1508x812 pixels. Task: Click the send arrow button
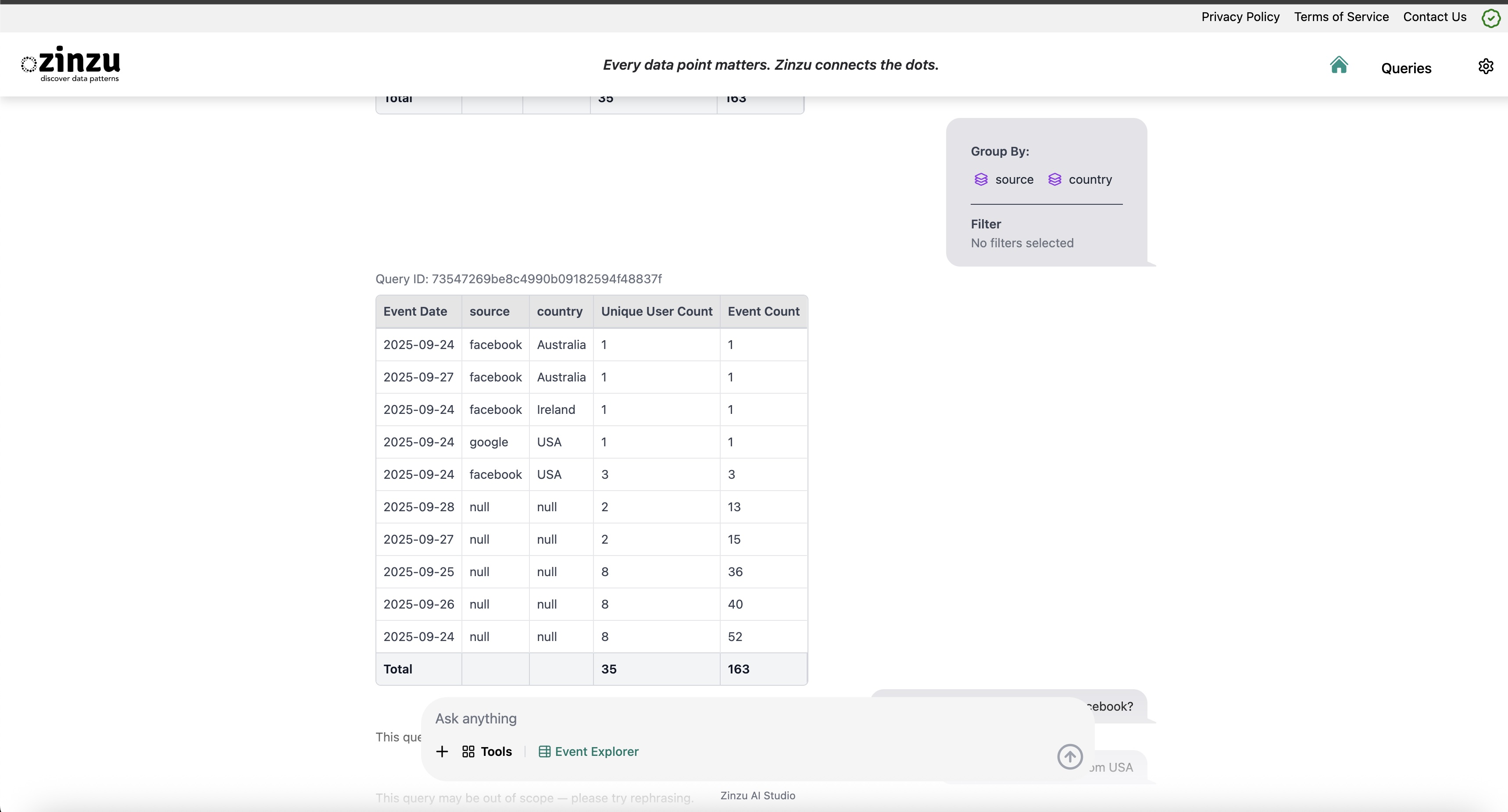tap(1069, 756)
